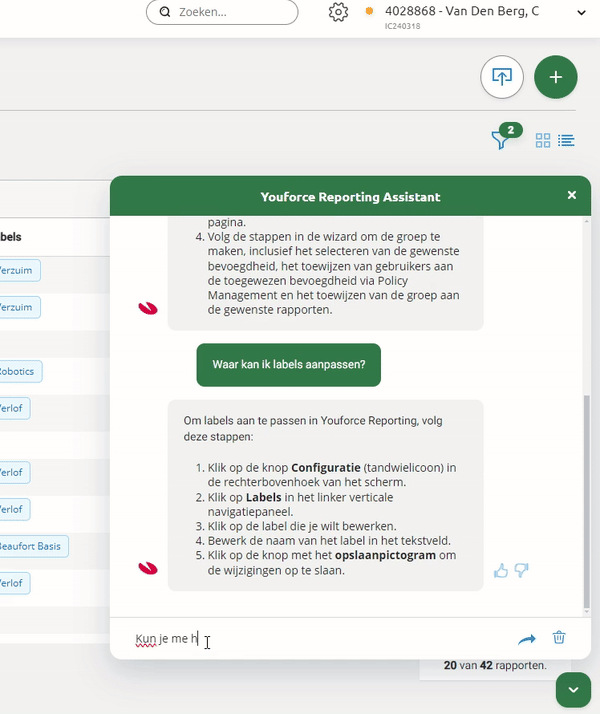Click the bold word opslaanpictogram
600x714 pixels.
(x=385, y=555)
